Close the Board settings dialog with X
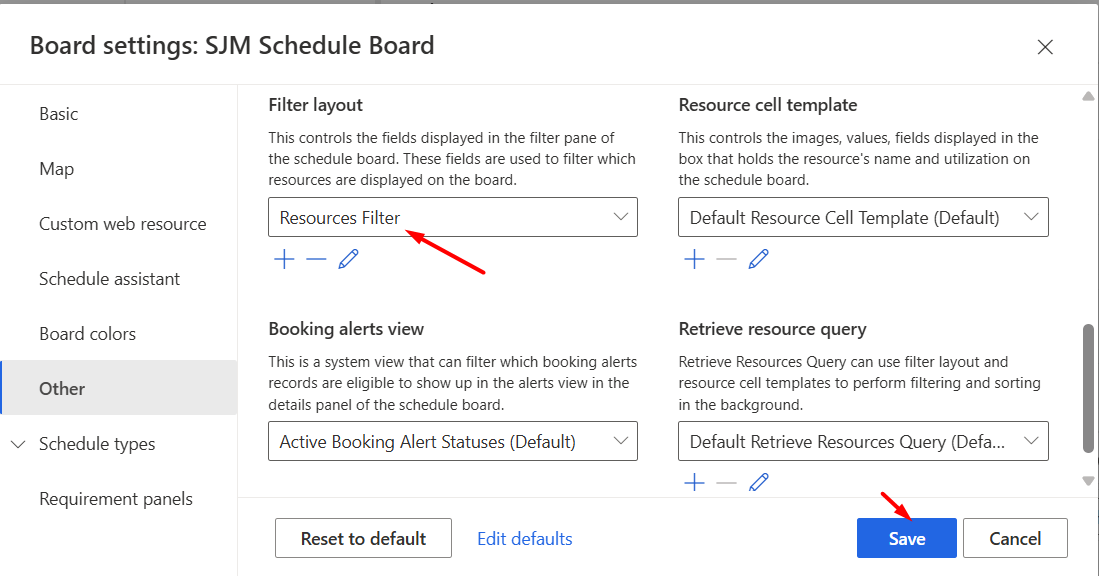 (1045, 47)
